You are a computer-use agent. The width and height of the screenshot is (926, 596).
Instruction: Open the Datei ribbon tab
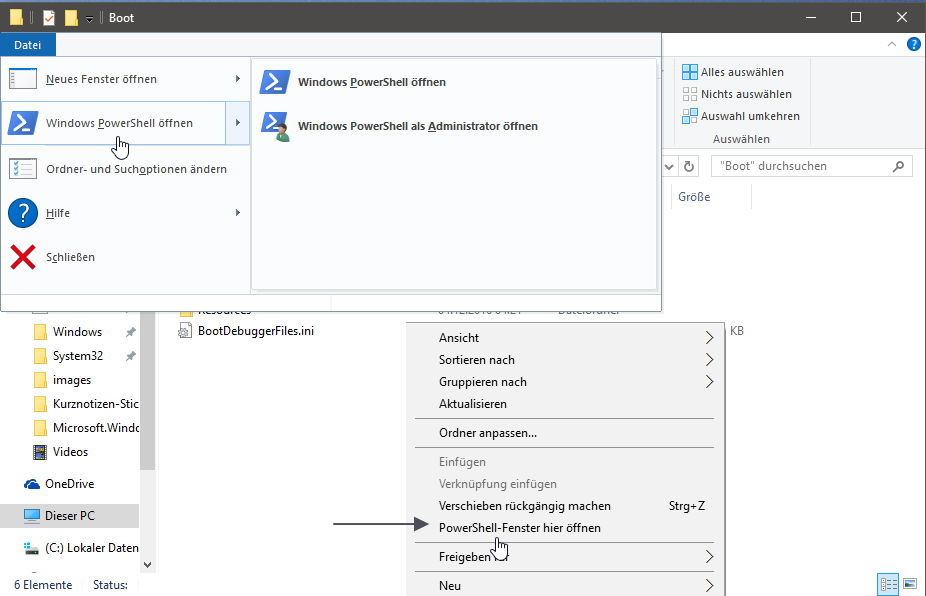click(28, 45)
